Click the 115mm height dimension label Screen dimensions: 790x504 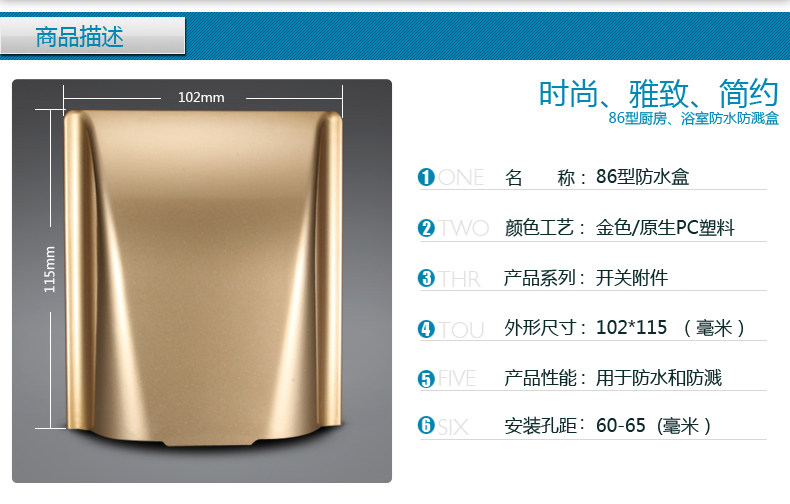pyautogui.click(x=49, y=269)
